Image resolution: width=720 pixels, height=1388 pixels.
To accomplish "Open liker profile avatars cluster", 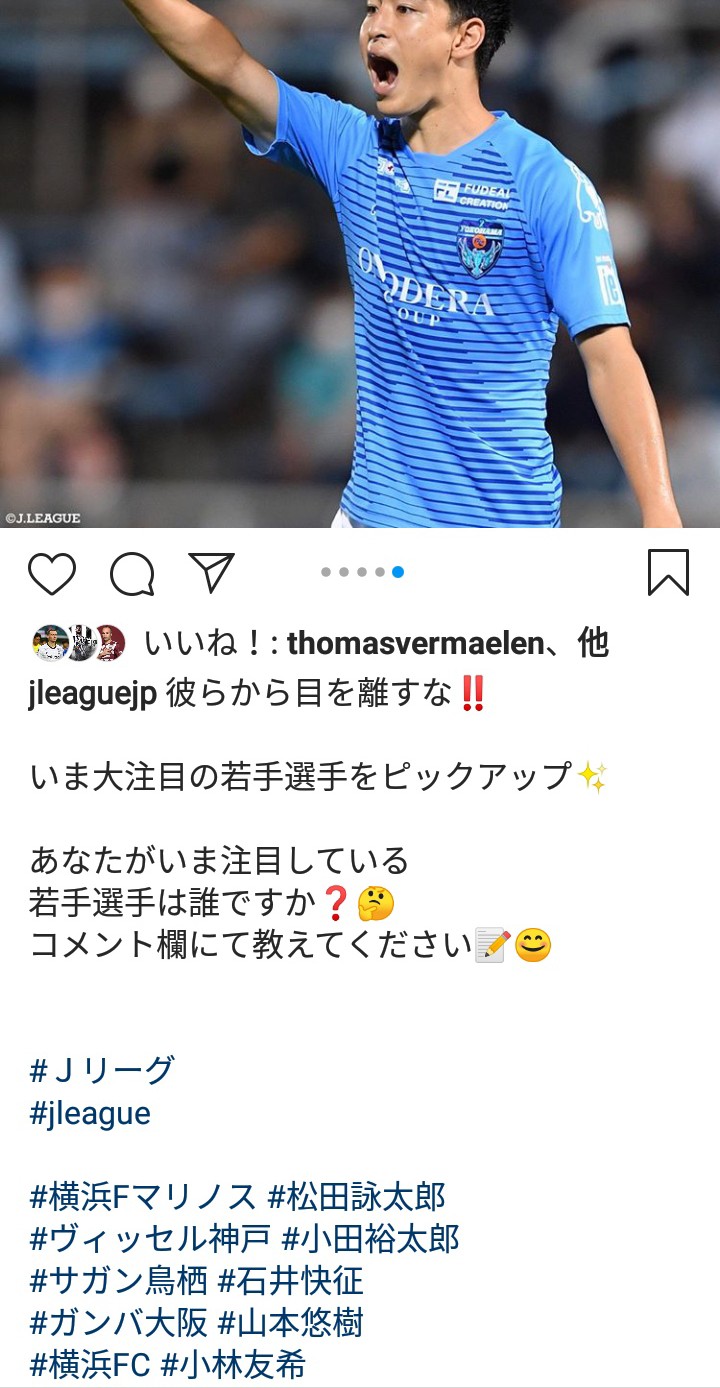I will (79, 643).
